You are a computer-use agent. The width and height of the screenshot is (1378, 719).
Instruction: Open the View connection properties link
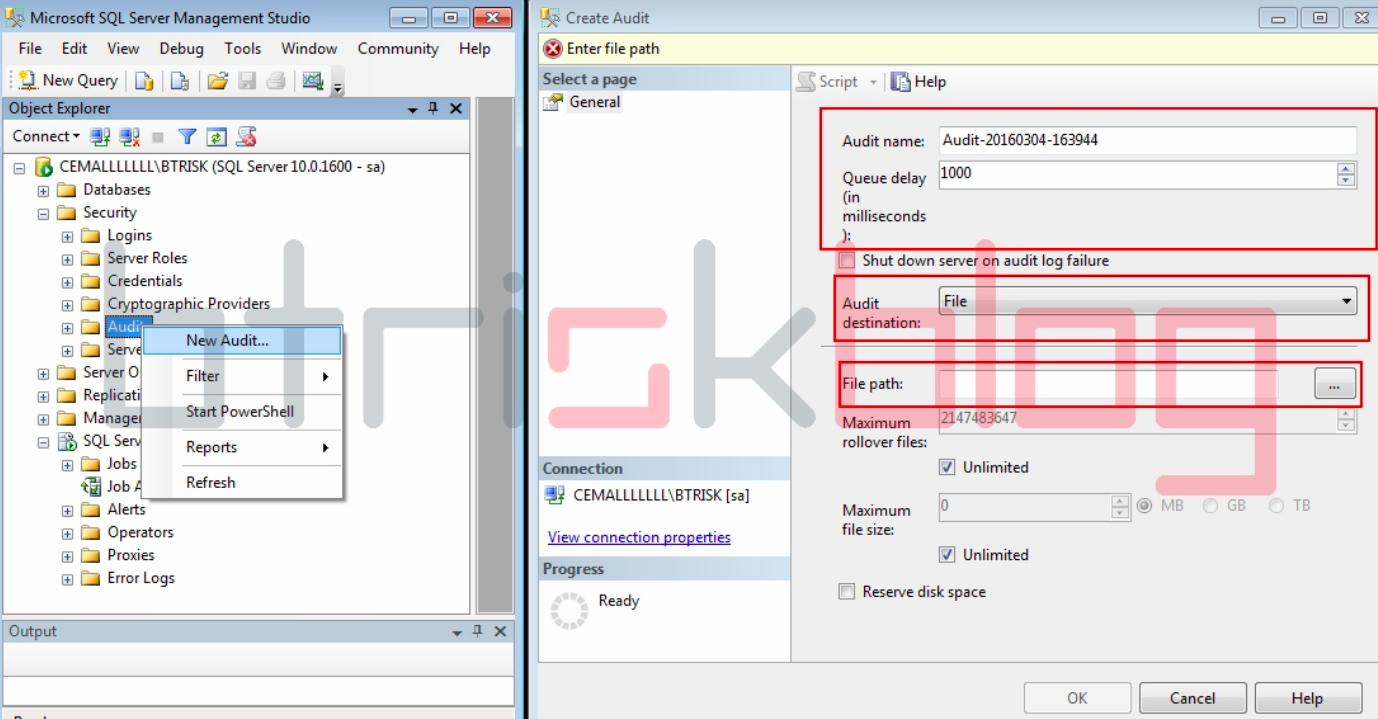pos(639,538)
